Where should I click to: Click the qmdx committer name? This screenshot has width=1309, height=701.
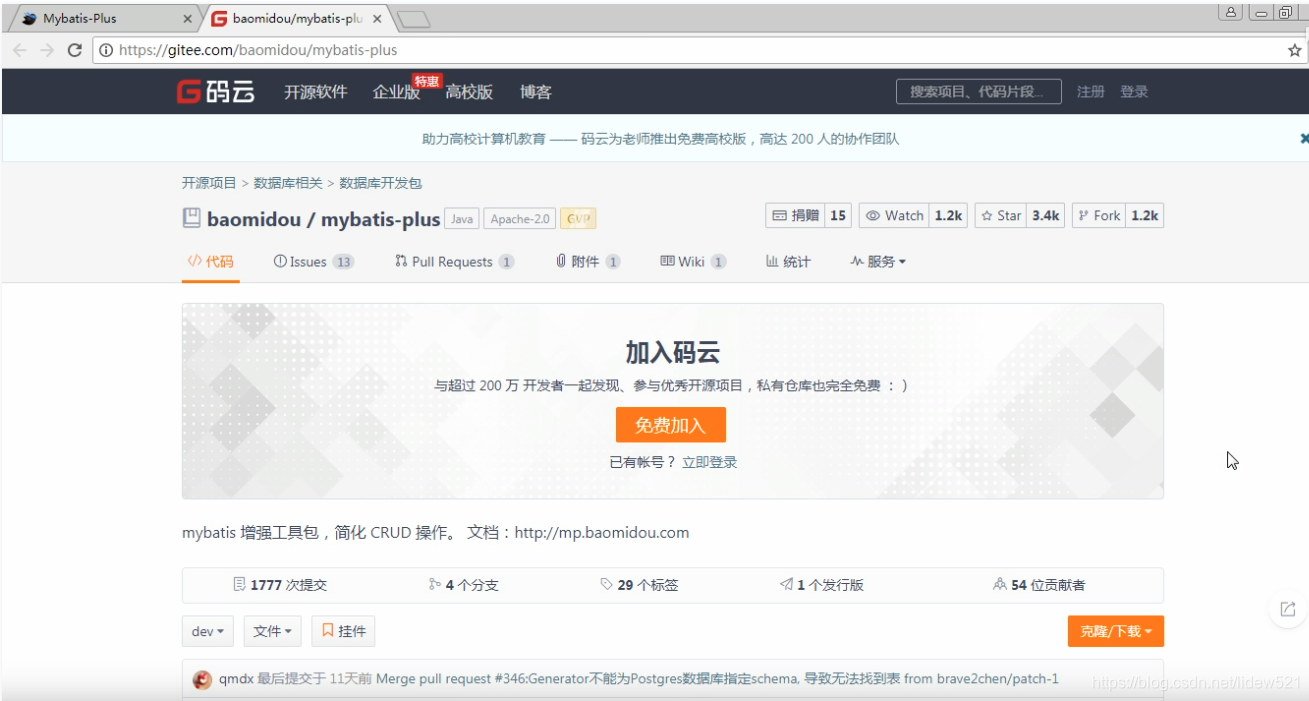236,679
